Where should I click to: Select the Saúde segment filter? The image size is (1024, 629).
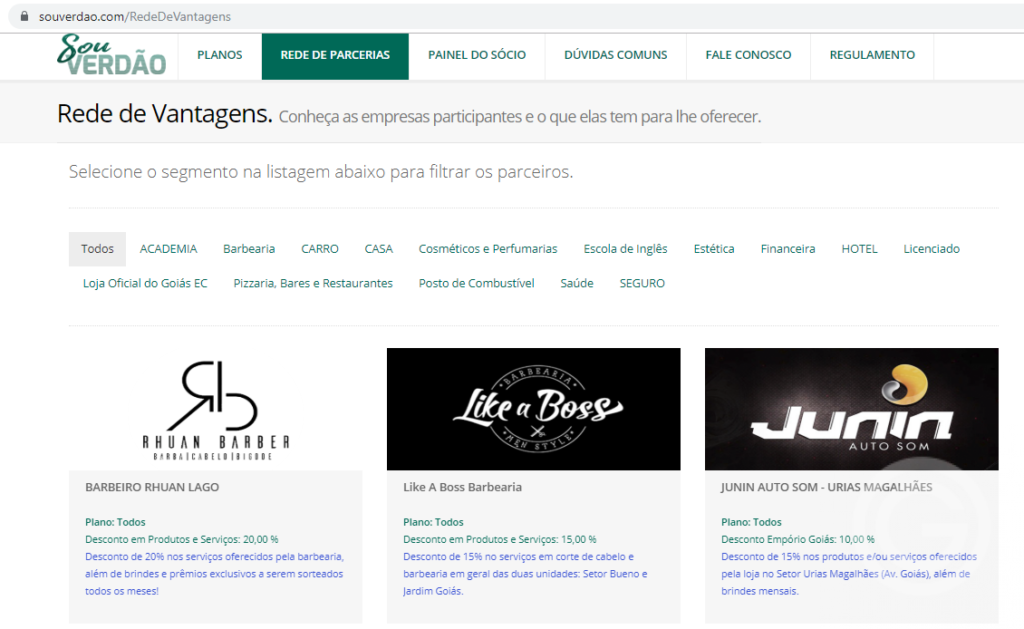(x=577, y=283)
